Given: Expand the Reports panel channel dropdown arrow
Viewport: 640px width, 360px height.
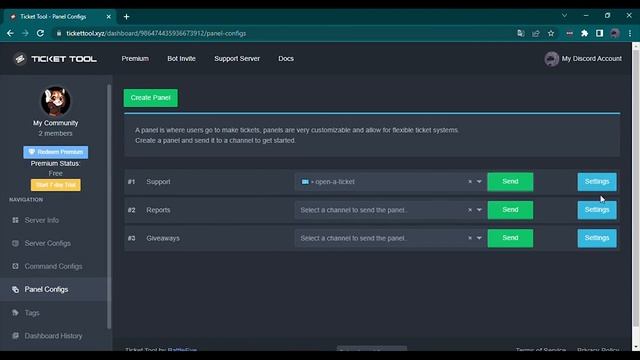Looking at the screenshot, I should coord(479,210).
